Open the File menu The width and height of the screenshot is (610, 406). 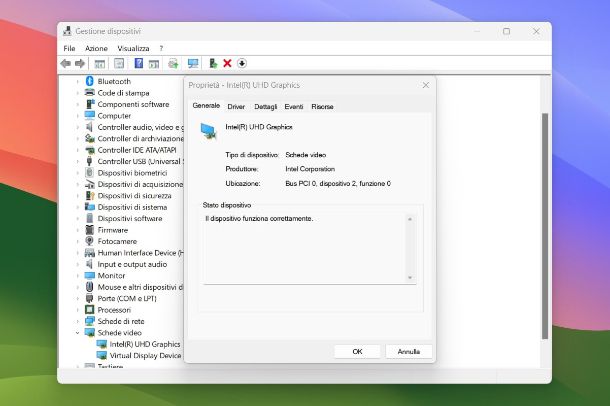[69, 48]
